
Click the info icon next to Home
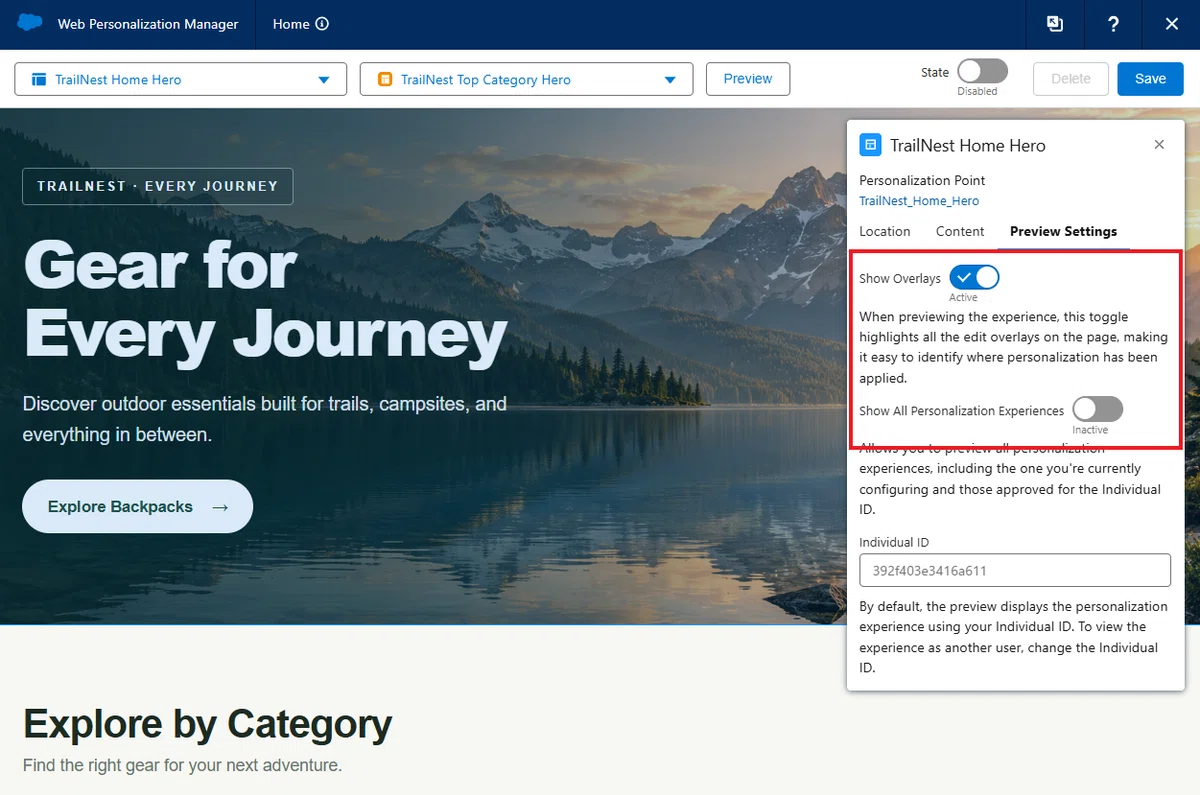(322, 24)
